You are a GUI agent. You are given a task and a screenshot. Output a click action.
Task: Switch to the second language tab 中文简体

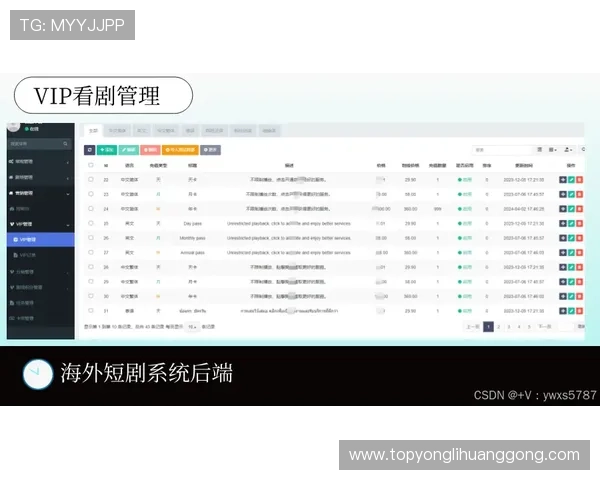(117, 131)
